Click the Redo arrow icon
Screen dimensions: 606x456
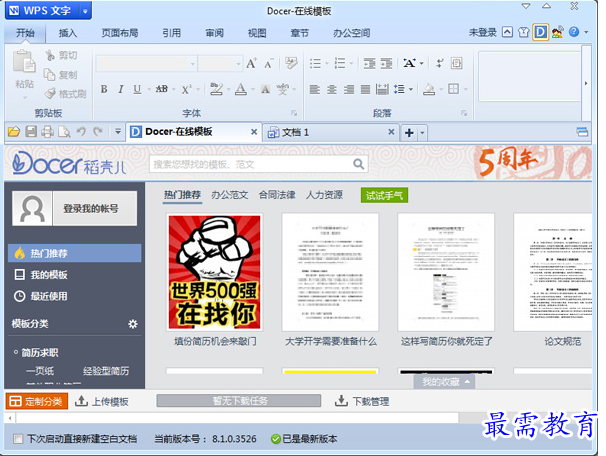pos(98,132)
